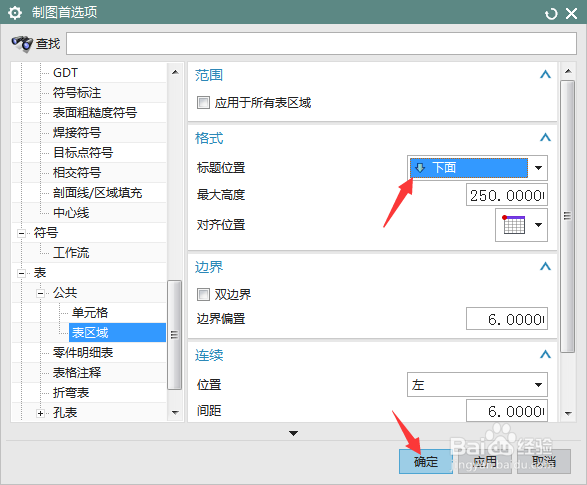Click tree panel scroll up arrow
The image size is (587, 485).
coord(175,72)
